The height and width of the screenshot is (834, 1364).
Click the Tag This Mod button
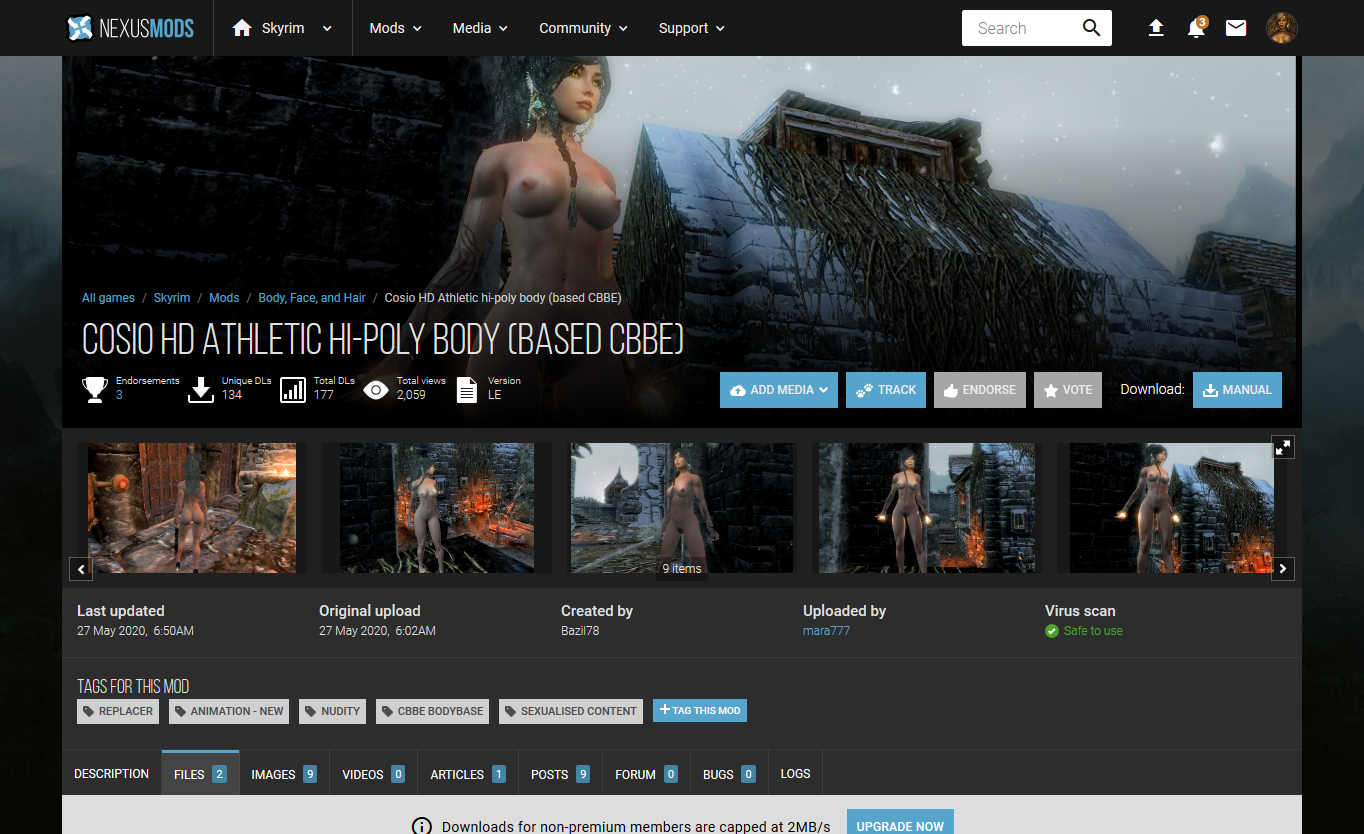700,711
